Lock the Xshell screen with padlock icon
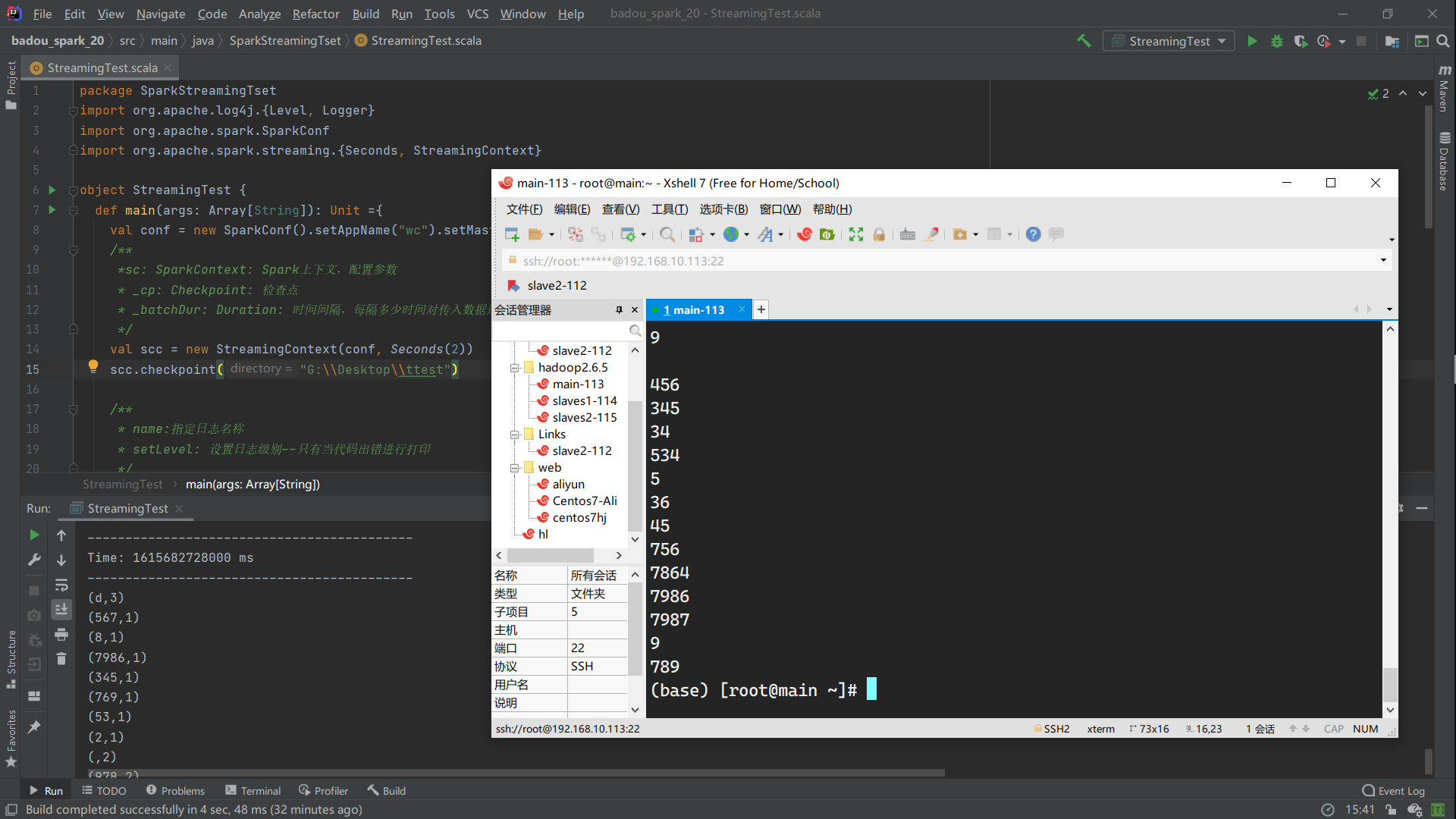1456x819 pixels. tap(879, 234)
